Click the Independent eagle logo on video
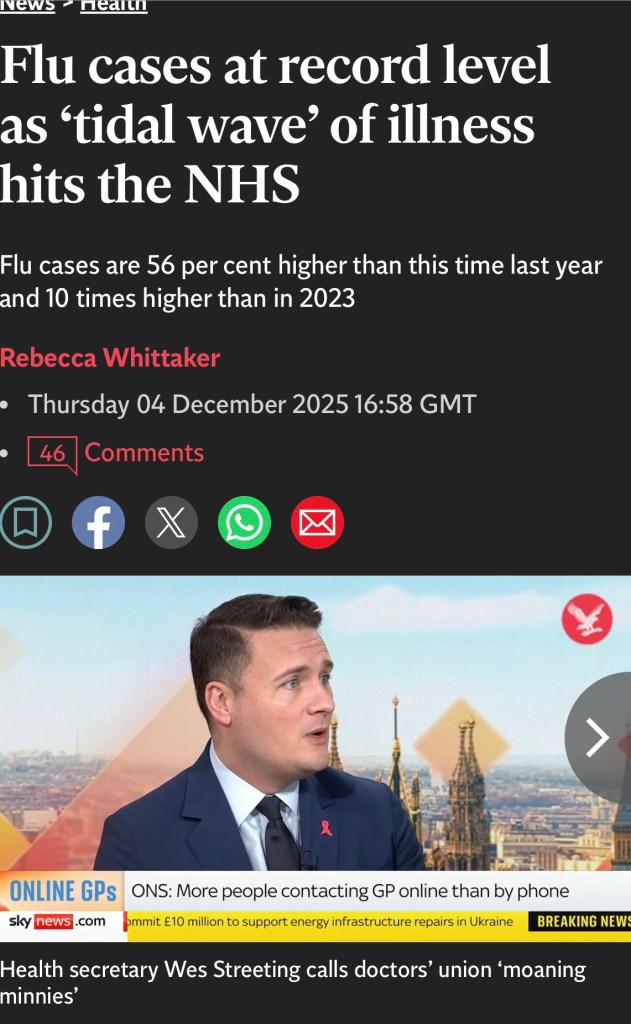Screen dimensions: 631x1024 [x=587, y=618]
